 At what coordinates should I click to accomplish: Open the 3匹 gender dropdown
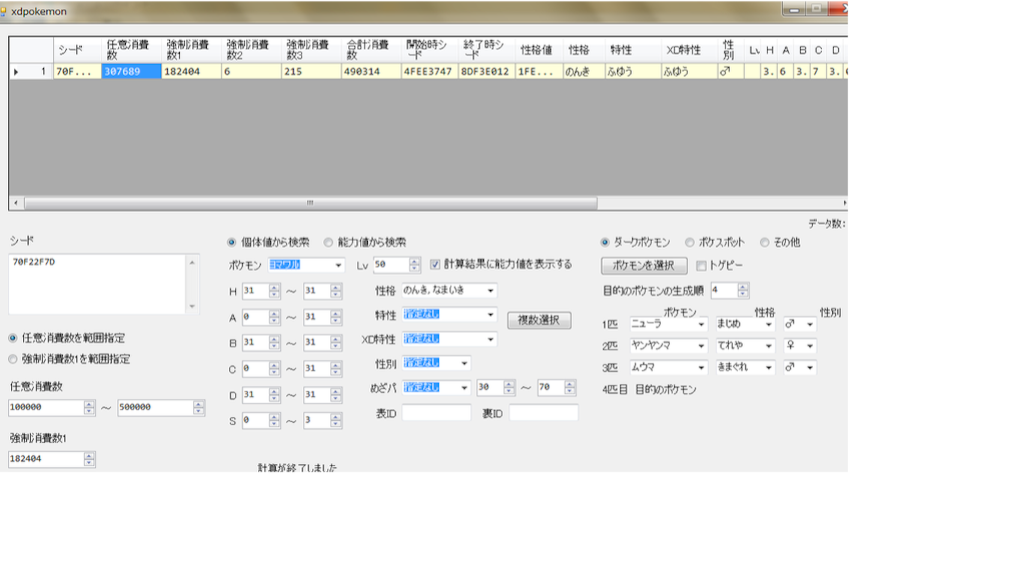pyautogui.click(x=810, y=368)
